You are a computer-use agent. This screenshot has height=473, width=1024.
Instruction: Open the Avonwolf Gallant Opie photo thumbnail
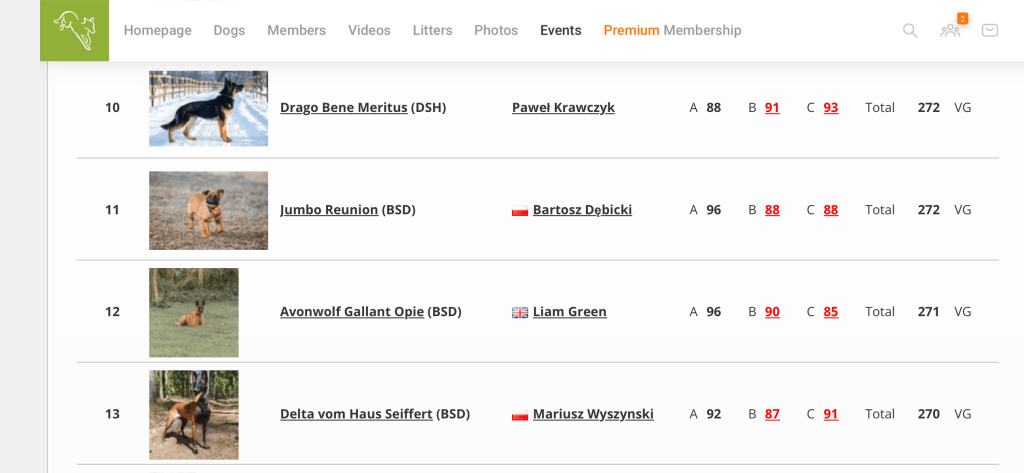(x=194, y=312)
